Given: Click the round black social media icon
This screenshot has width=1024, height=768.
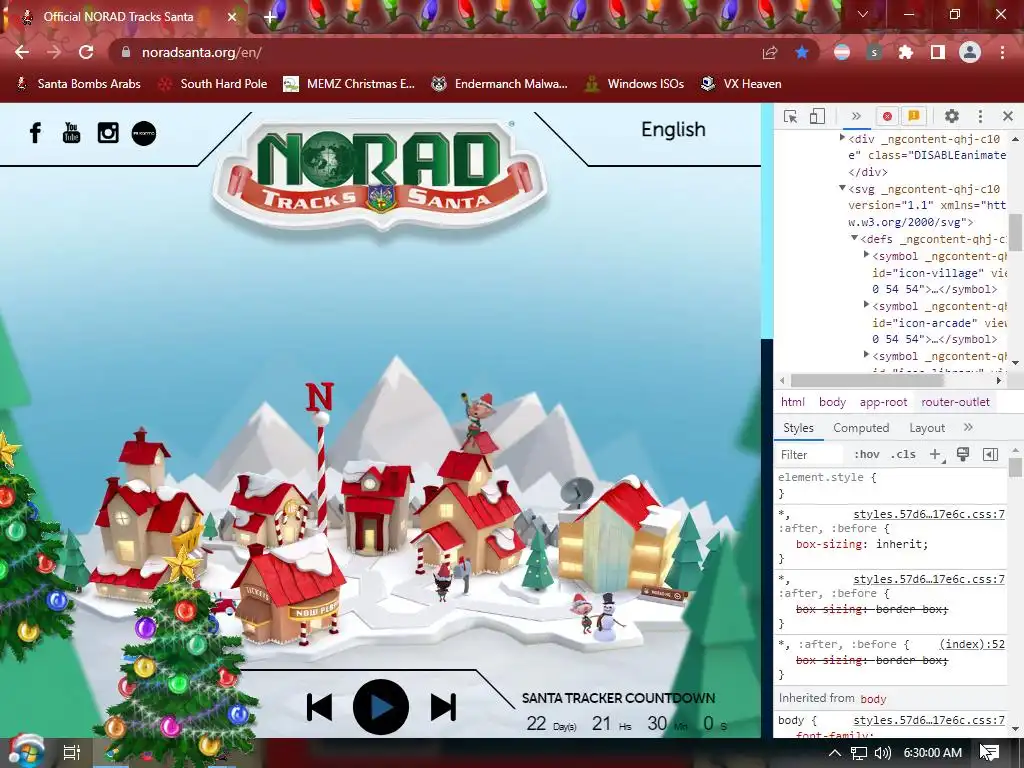Looking at the screenshot, I should click(144, 133).
